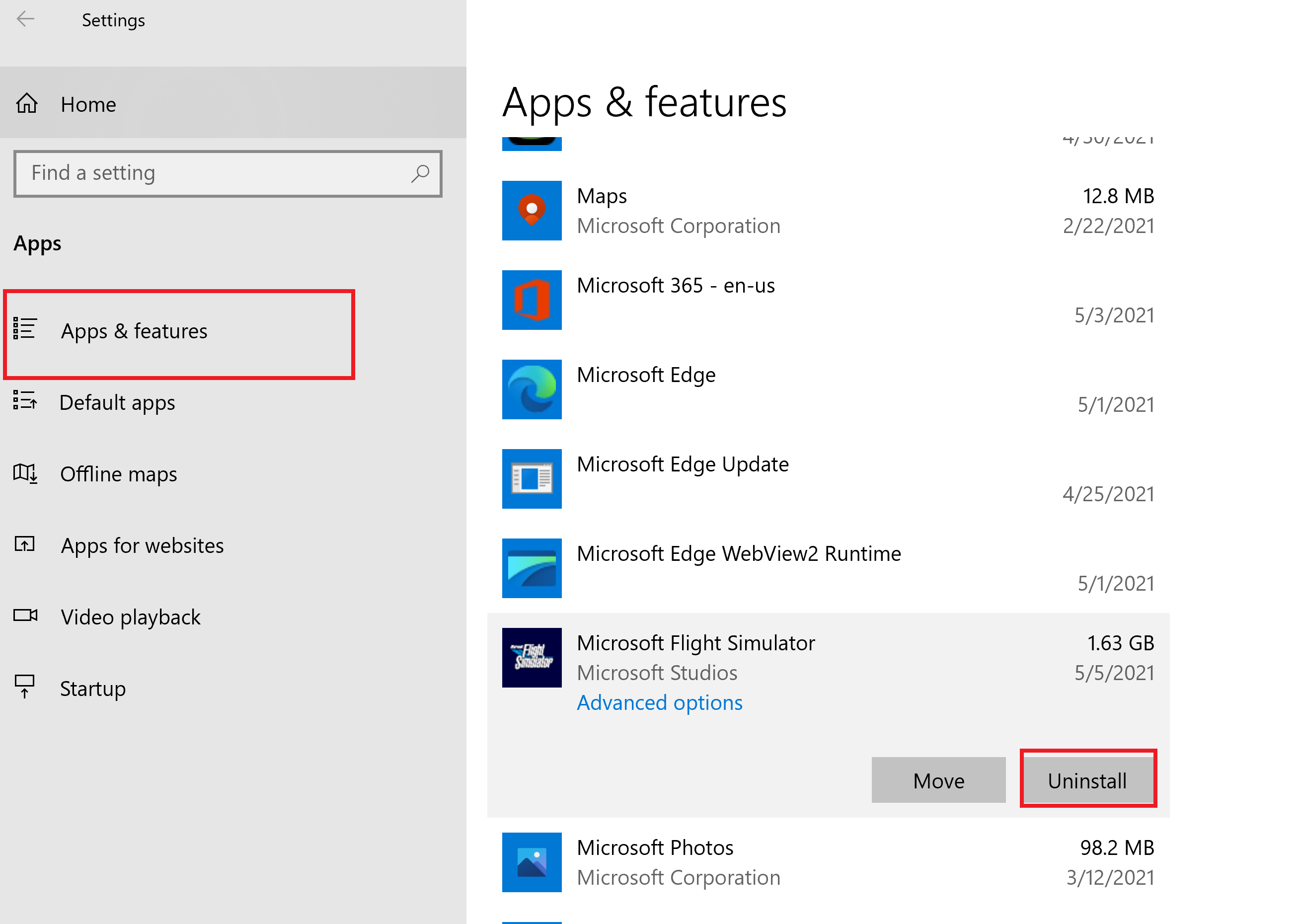Click the Microsoft Edge Update icon
Image resolution: width=1301 pixels, height=924 pixels.
click(x=532, y=478)
